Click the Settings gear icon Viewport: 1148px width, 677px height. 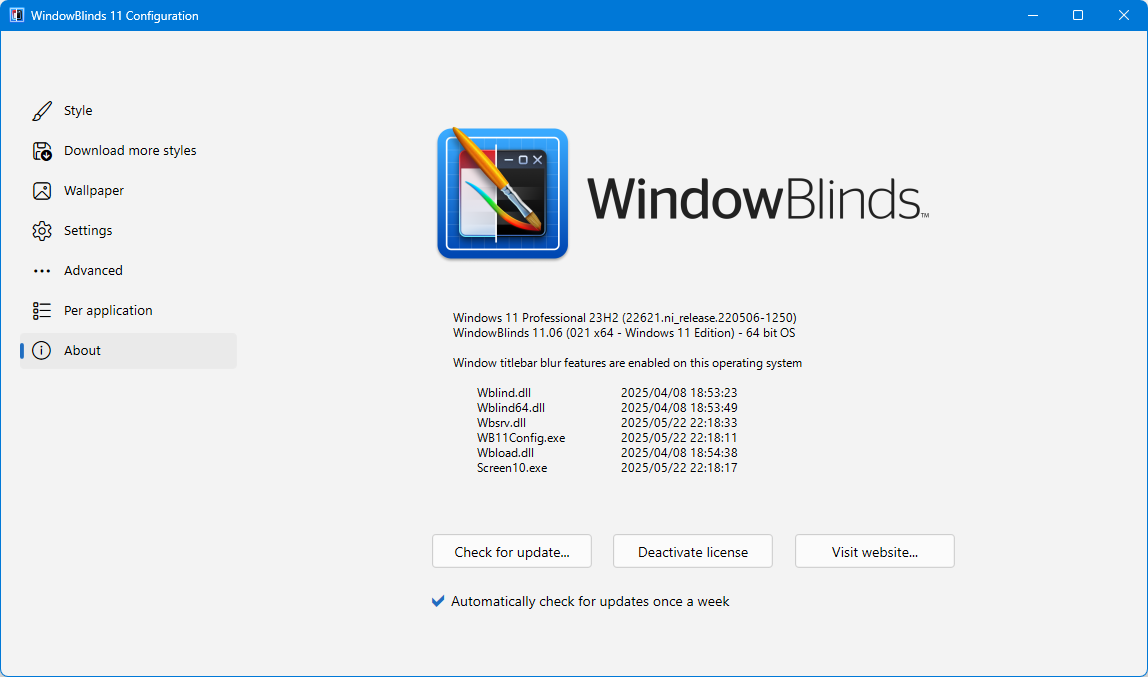click(x=42, y=231)
